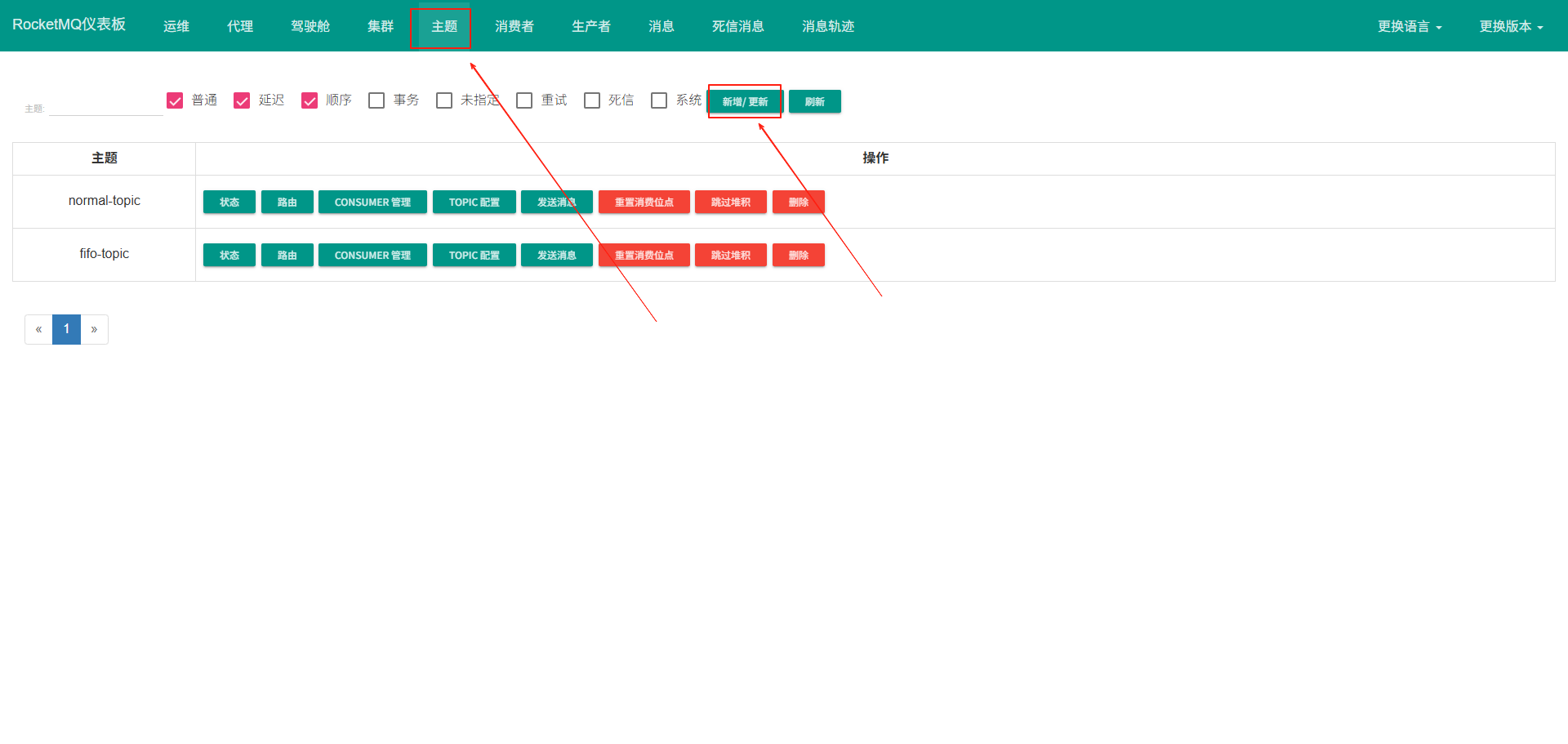The image size is (1568, 744).
Task: Click 跳过堆积 for fifo-topic
Action: 731,255
